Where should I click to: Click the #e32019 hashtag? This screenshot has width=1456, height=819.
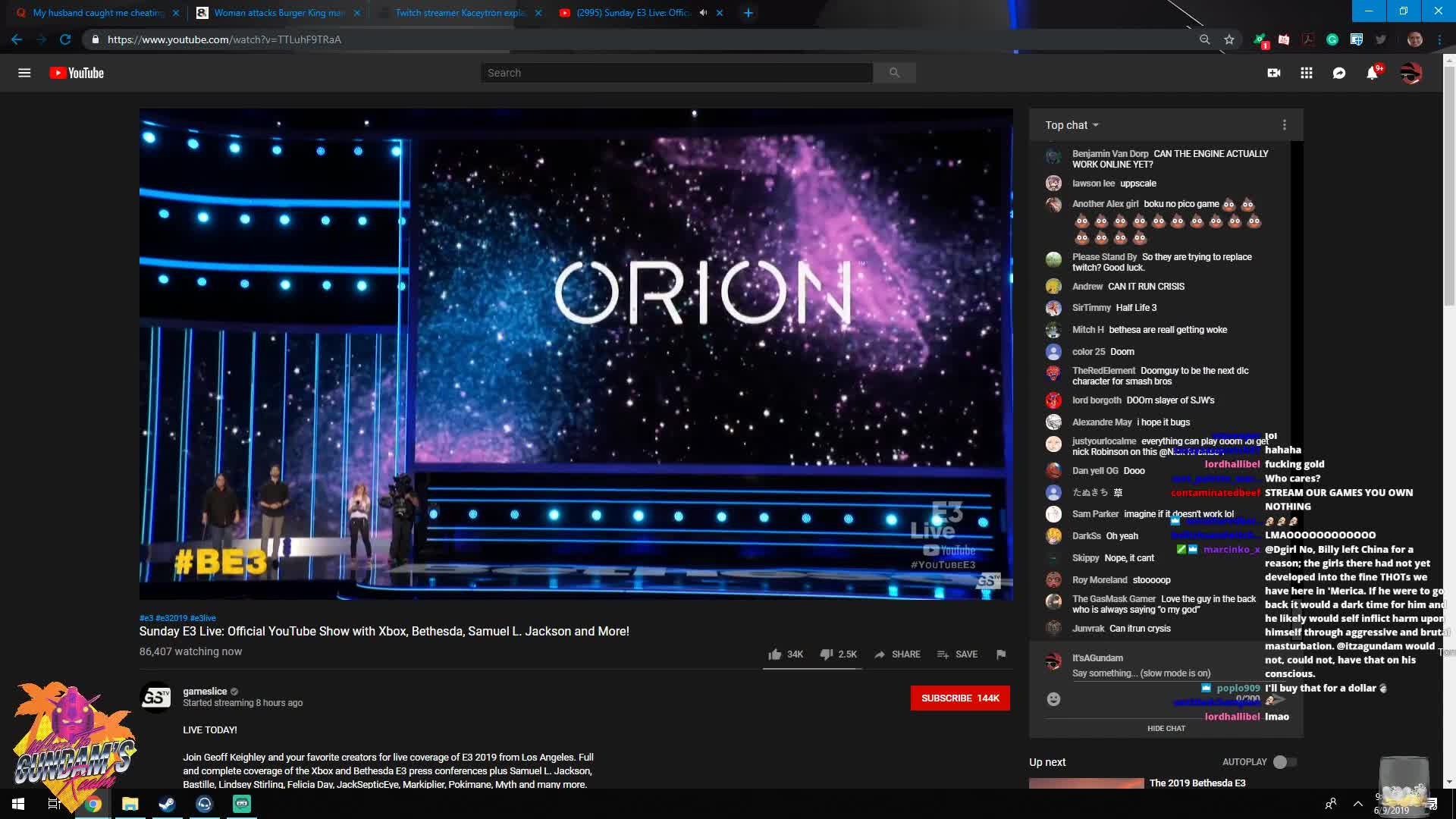click(171, 618)
